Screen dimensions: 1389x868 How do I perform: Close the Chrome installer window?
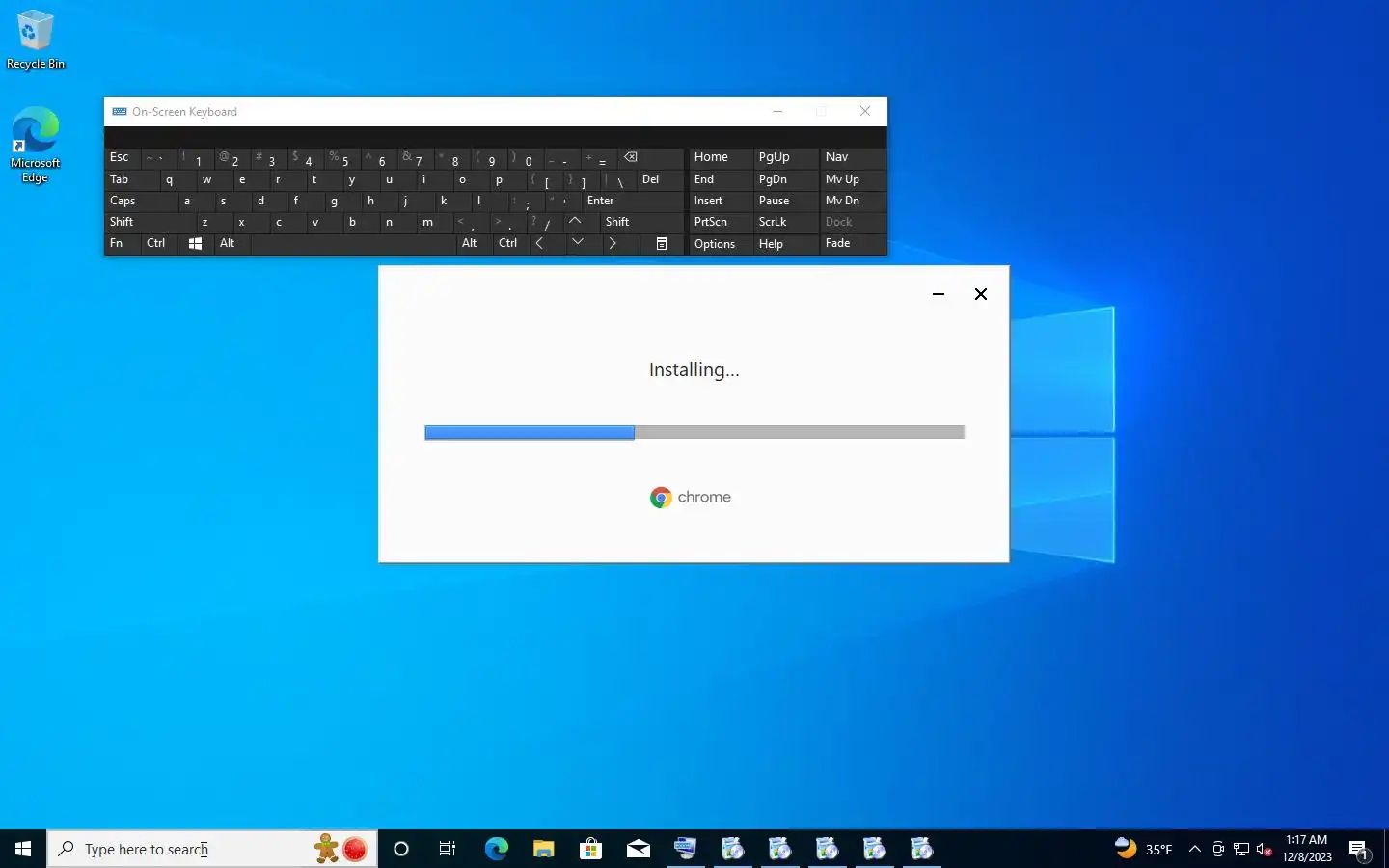tap(981, 294)
